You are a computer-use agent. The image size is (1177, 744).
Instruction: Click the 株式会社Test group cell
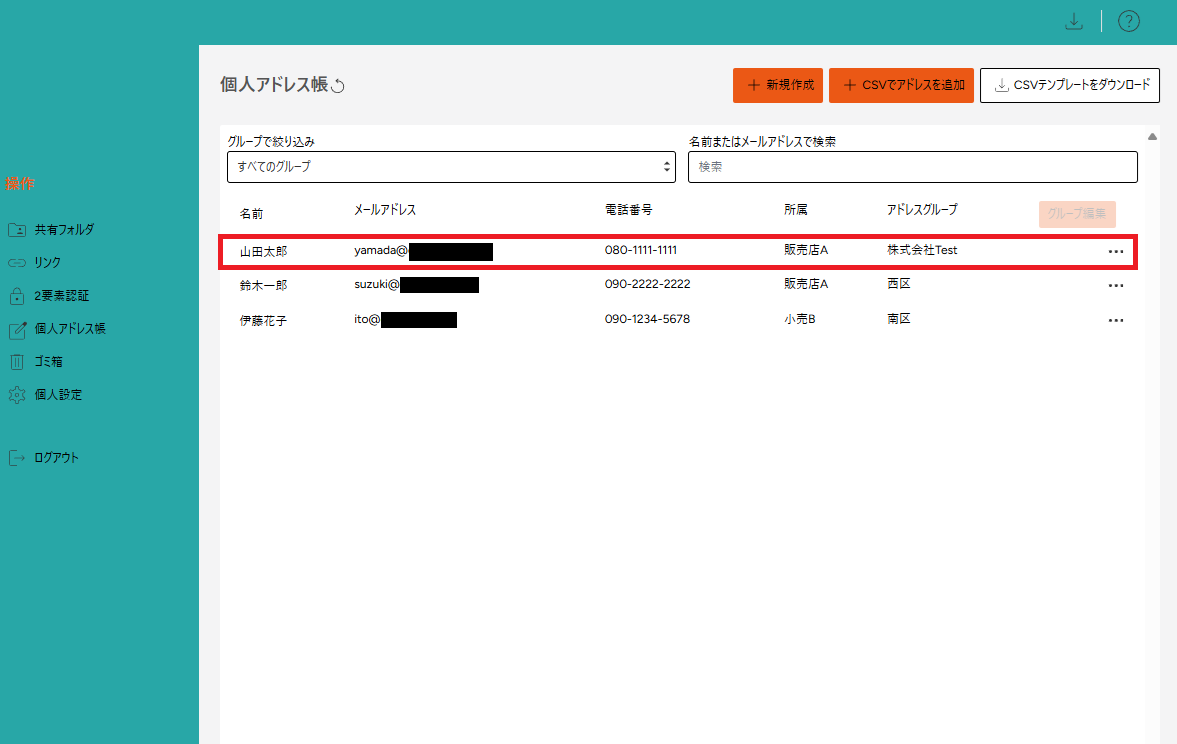[923, 250]
